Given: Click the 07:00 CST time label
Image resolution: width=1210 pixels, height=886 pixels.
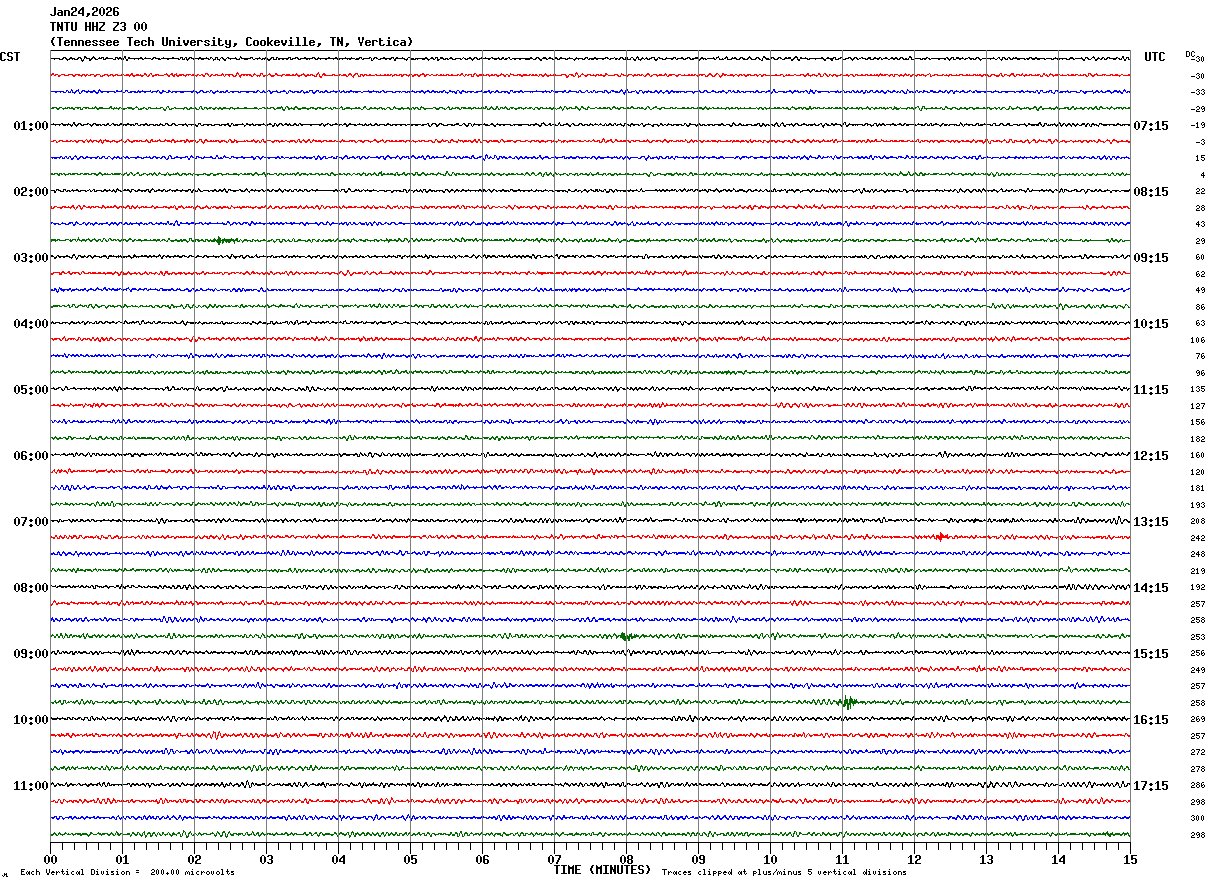Looking at the screenshot, I should coord(31,522).
